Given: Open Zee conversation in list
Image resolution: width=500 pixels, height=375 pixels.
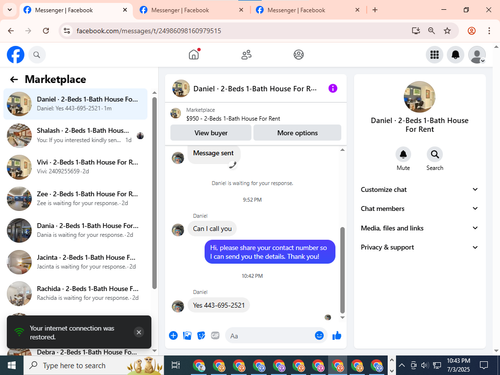Looking at the screenshot, I should point(75,198).
